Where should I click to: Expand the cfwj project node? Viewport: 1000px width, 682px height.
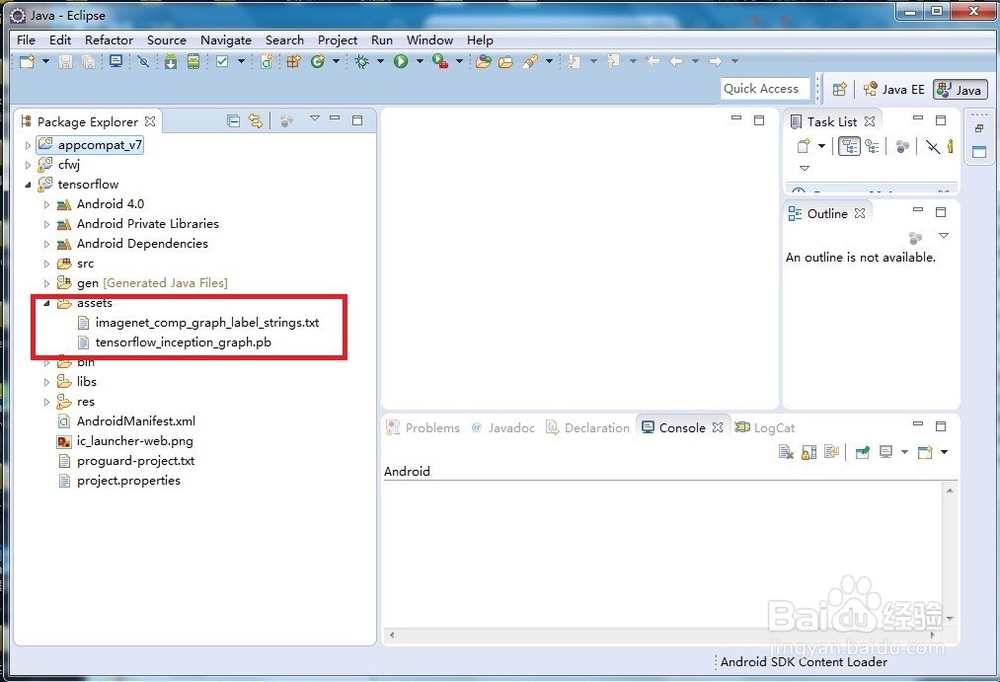(27, 165)
